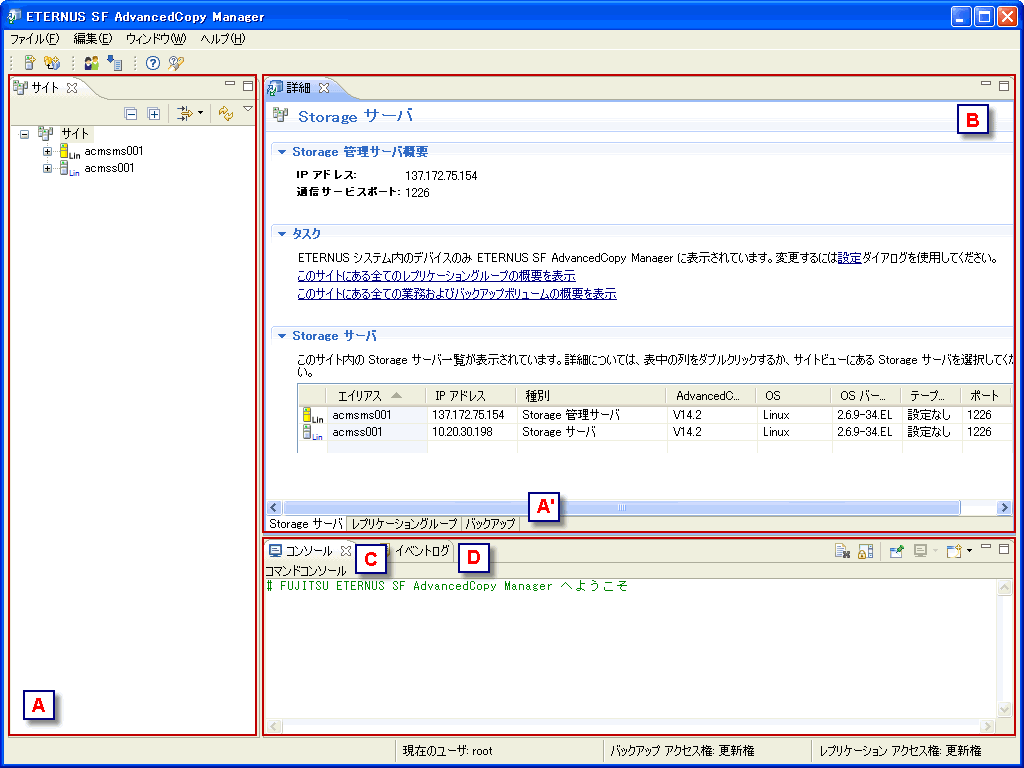Image resolution: width=1024 pixels, height=768 pixels.
Task: Click the link-with-editor arrows icon in サイト view
Action: pos(185,114)
